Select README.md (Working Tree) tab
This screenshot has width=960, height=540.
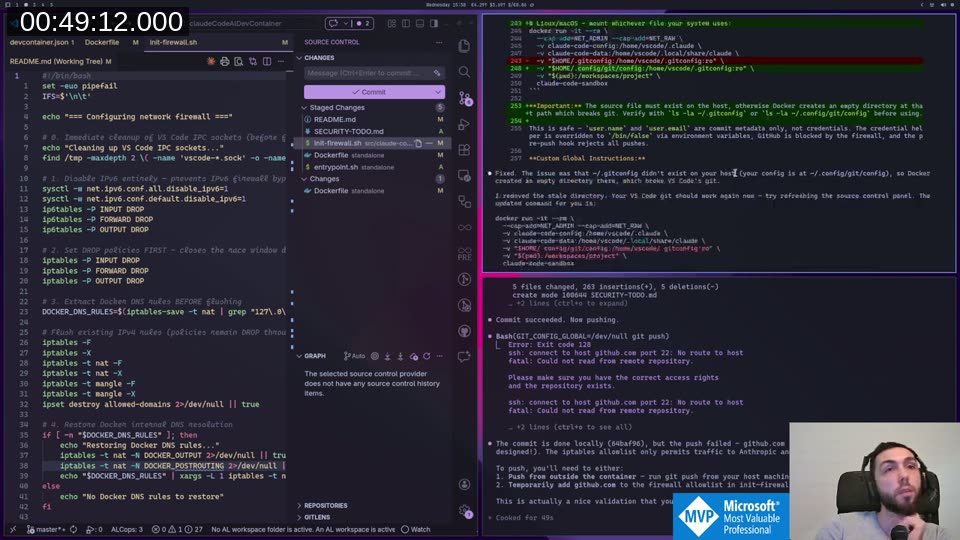pos(61,61)
